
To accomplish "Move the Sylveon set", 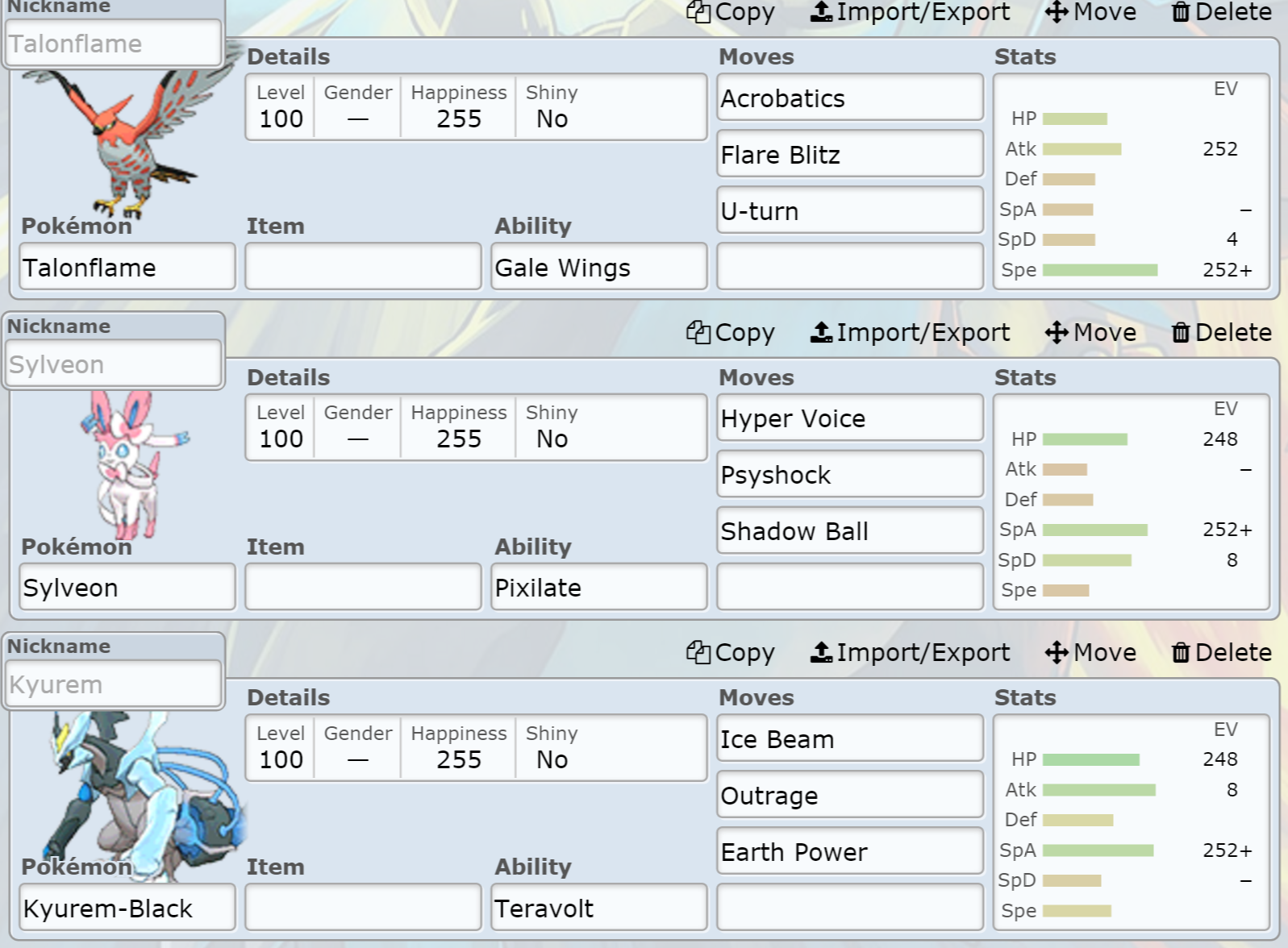I will point(1090,332).
